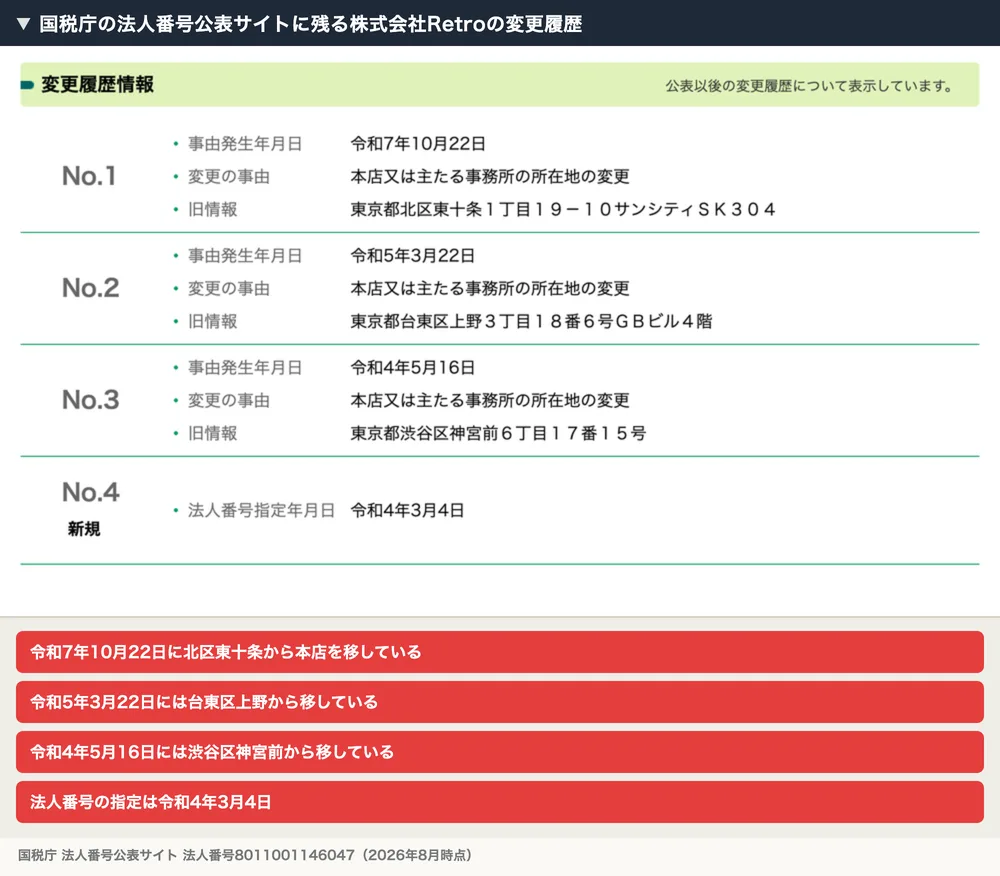Click the 旧情報 label in No.1
This screenshot has width=1000, height=876.
pyautogui.click(x=212, y=209)
